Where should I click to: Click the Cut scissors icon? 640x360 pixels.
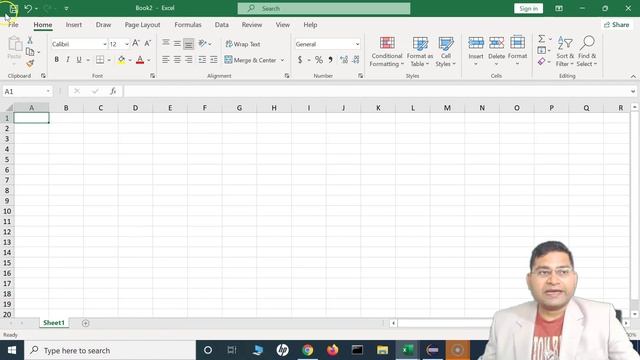point(30,40)
